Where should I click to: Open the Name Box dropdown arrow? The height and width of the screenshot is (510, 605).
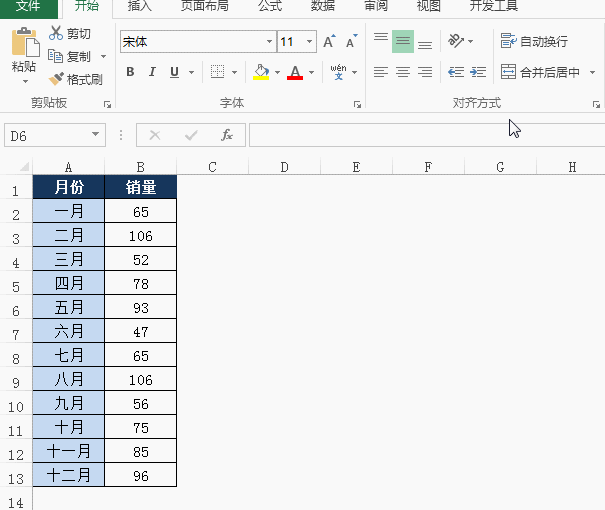click(95, 134)
